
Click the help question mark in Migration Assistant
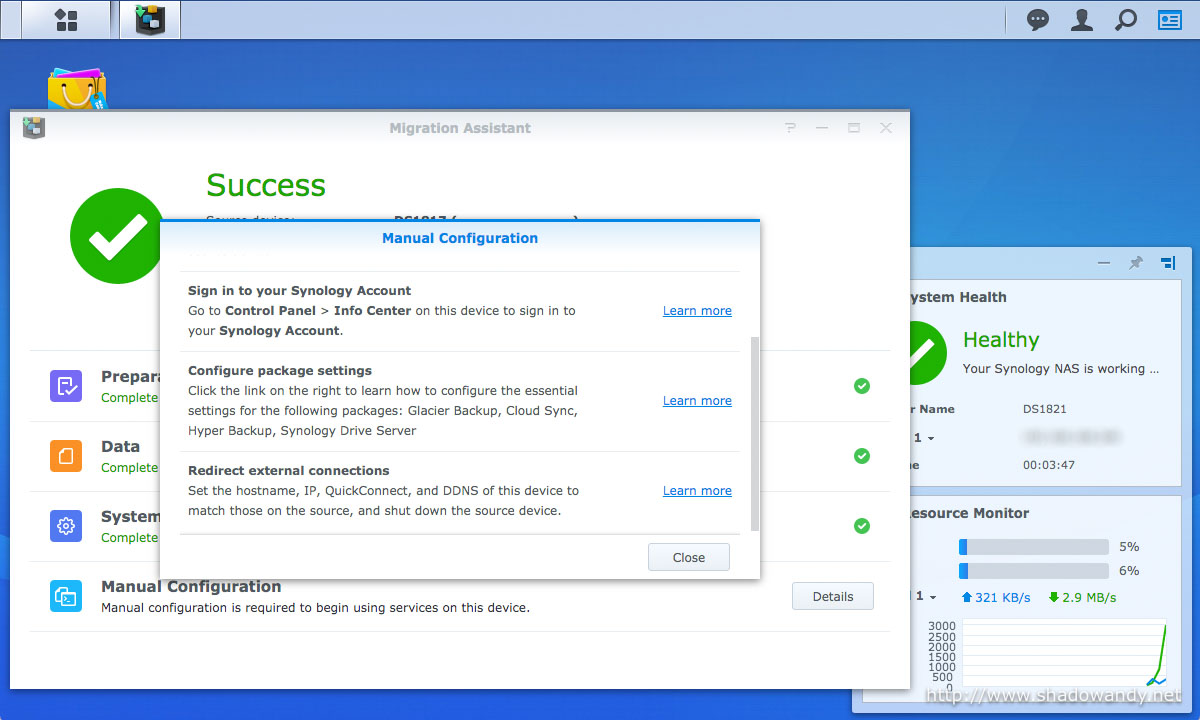tap(790, 128)
